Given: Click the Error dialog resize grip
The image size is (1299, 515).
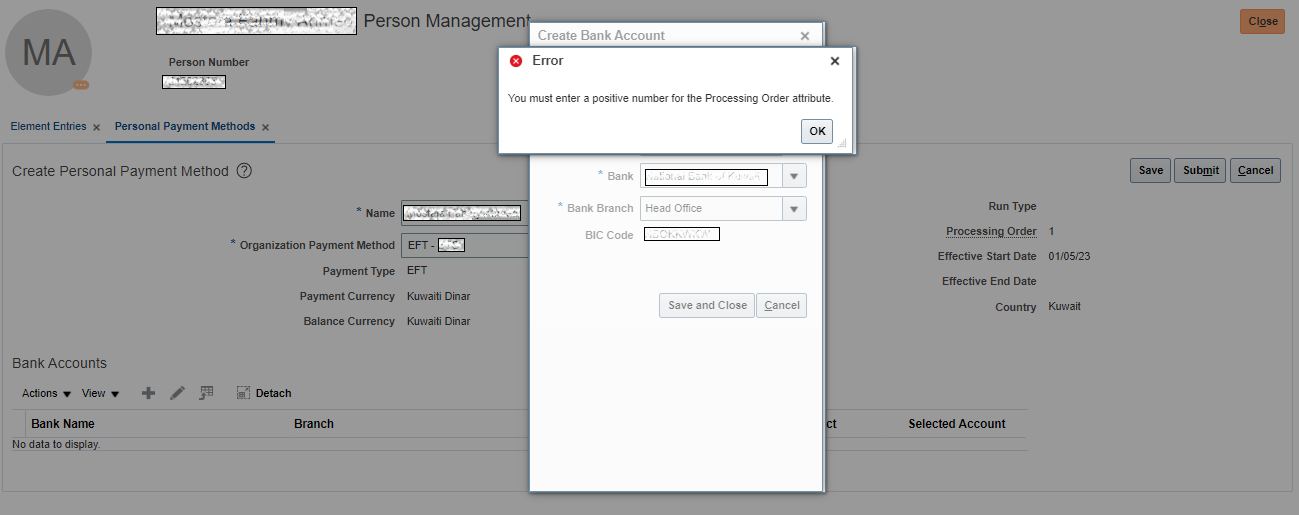Looking at the screenshot, I should [841, 144].
